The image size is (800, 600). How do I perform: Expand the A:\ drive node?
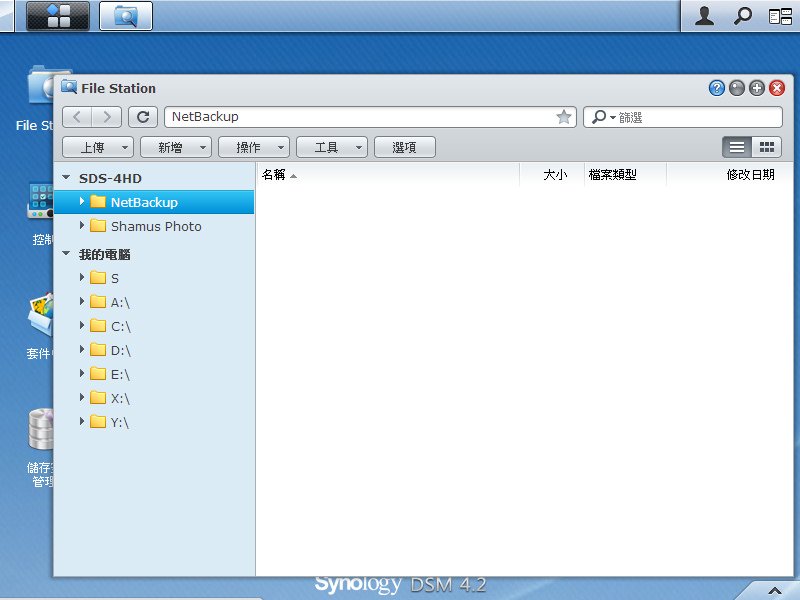(x=82, y=302)
